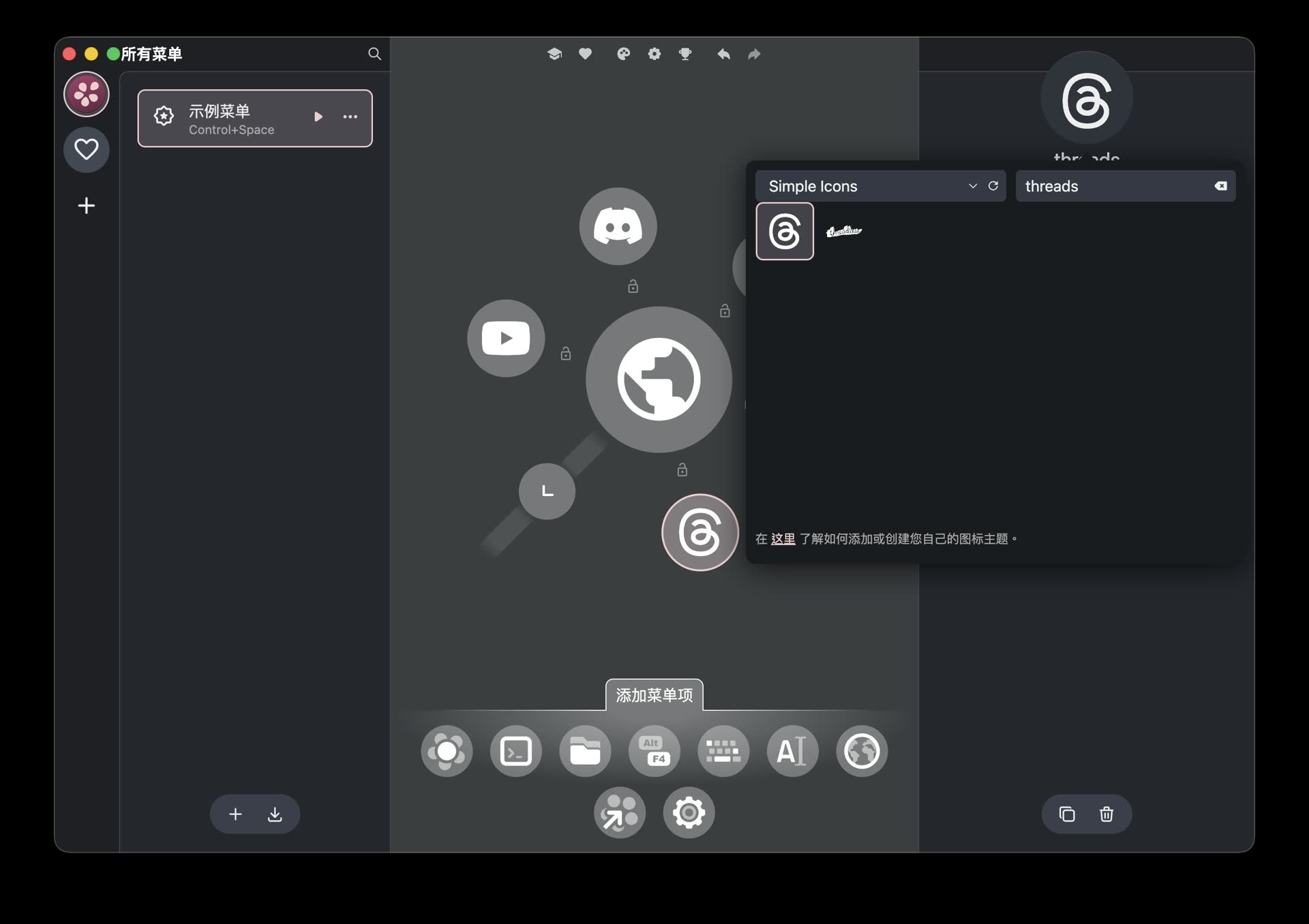Add the Alt F4 hotkey item type
The height and width of the screenshot is (924, 1309).
pyautogui.click(x=654, y=751)
